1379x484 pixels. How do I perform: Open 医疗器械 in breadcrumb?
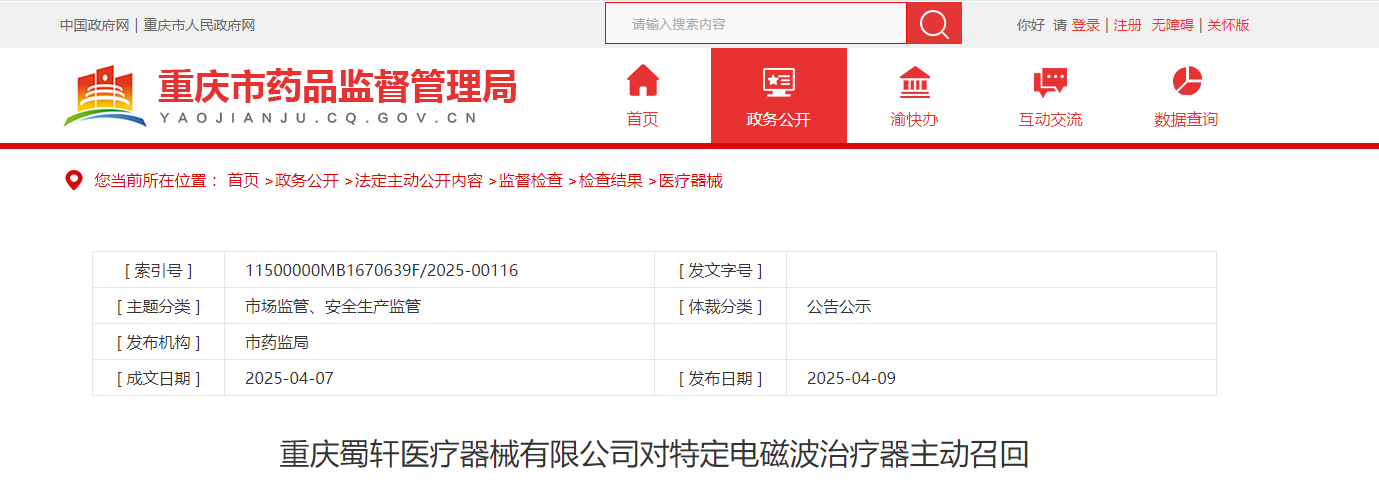691,181
